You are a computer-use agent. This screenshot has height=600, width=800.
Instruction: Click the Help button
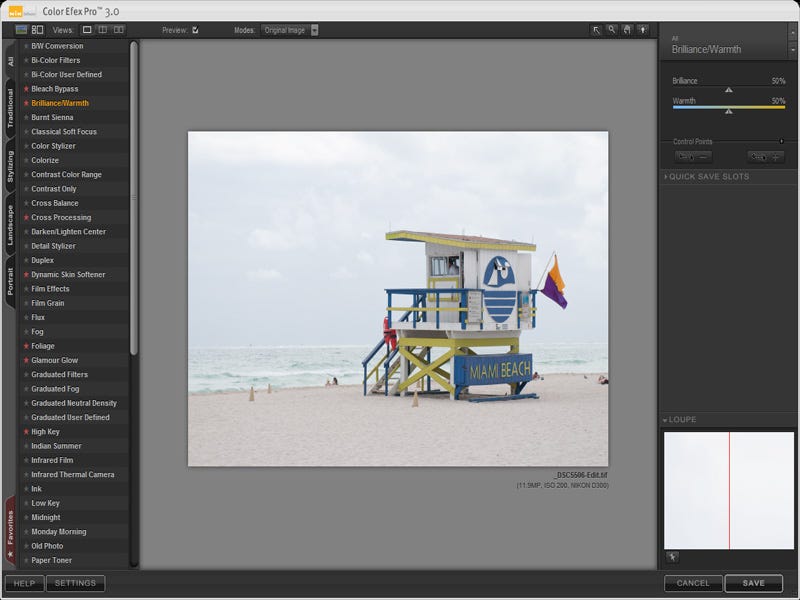[24, 583]
